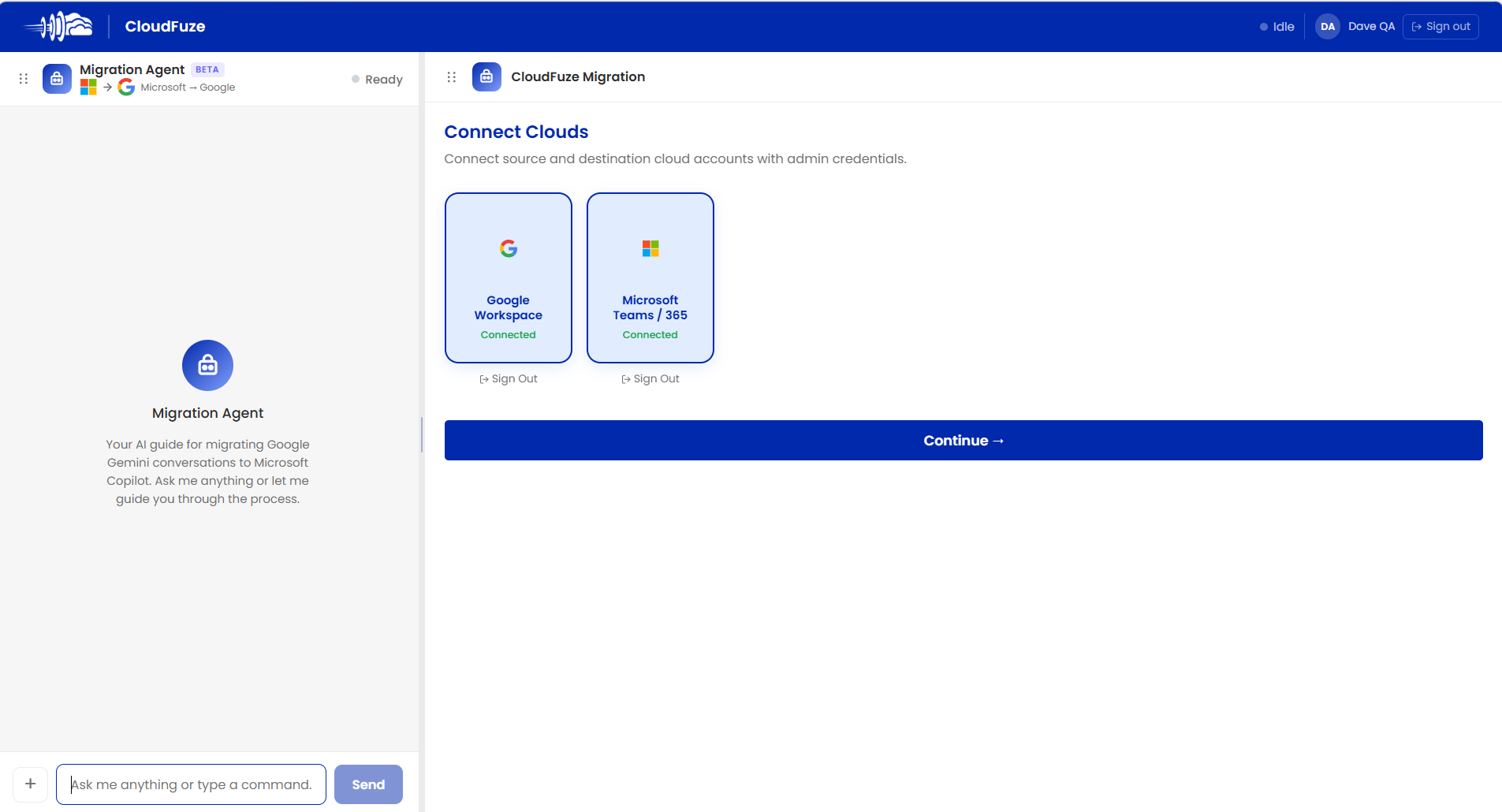Select the Google Workspace cloud card
The image size is (1502, 812).
tap(509, 277)
